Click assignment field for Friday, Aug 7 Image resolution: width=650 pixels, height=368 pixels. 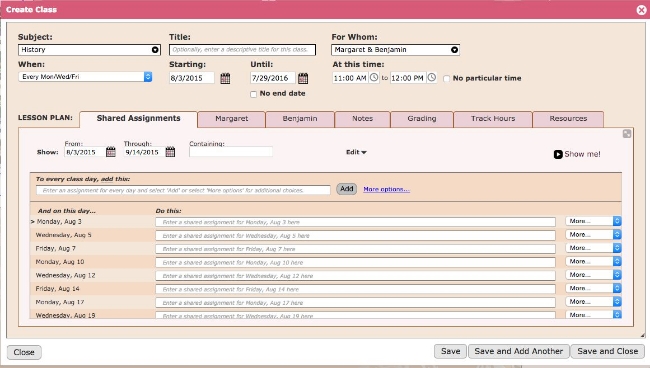(x=356, y=249)
